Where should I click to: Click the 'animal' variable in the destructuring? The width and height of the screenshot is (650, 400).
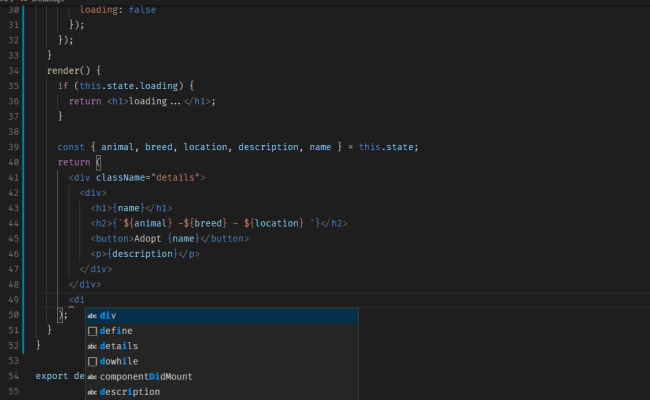pos(117,147)
